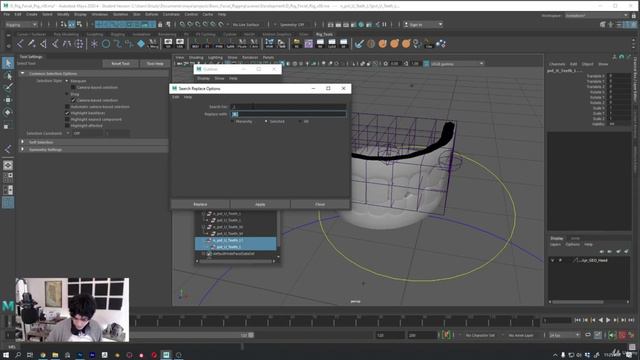640x360 pixels.
Task: Click the four-view layout icon in toolbox
Action: pyautogui.click(x=8, y=178)
